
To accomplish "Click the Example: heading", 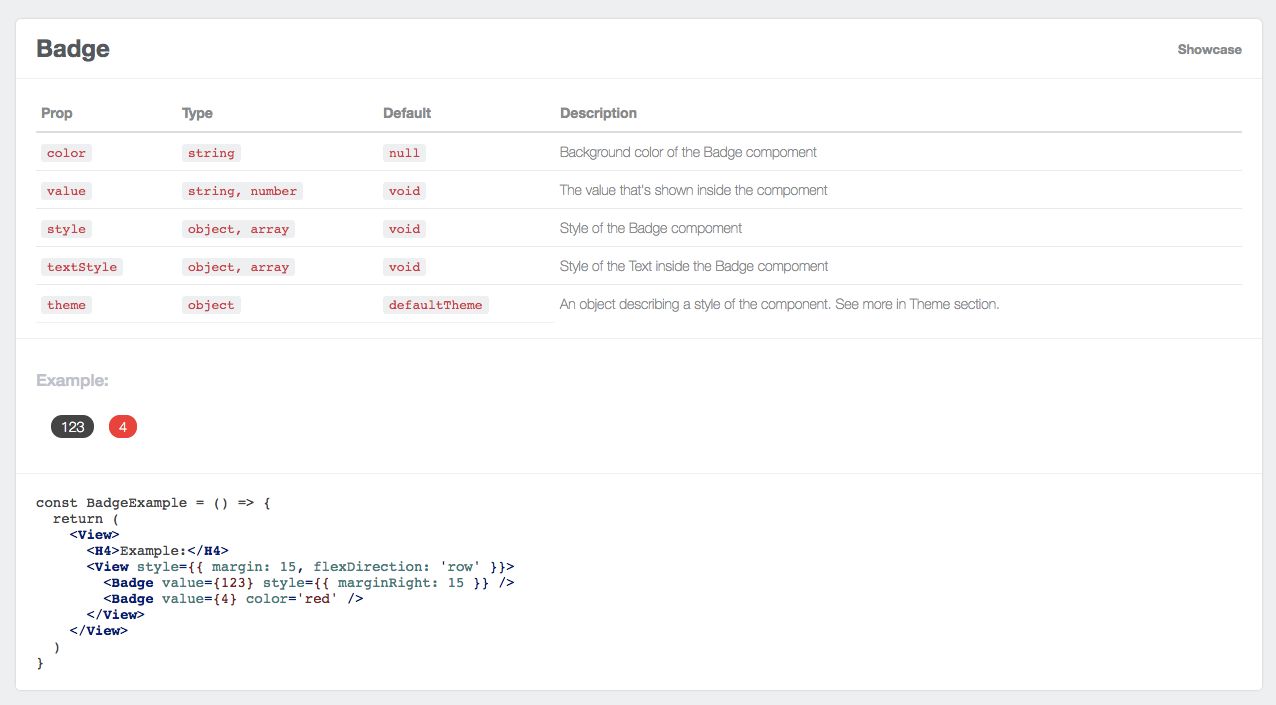I will tap(72, 380).
